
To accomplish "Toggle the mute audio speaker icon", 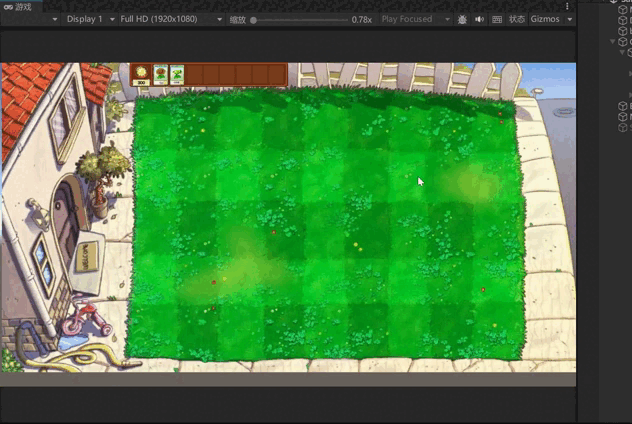I will (x=479, y=19).
